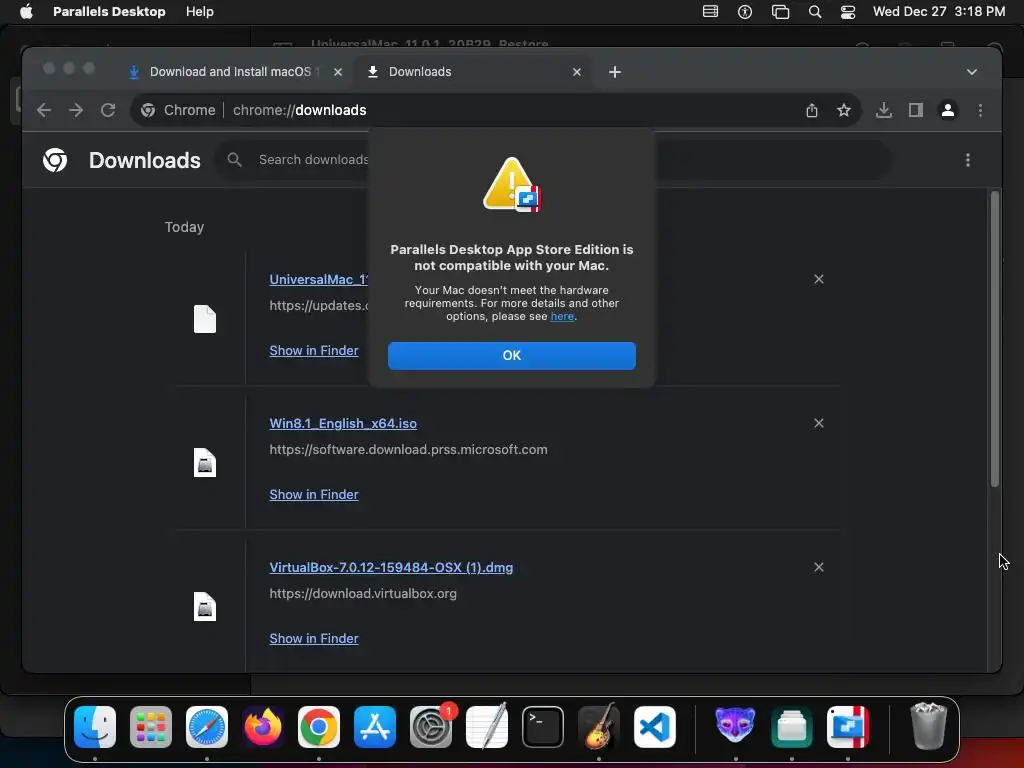Open the Chrome downloads toolbar icon

click(884, 110)
